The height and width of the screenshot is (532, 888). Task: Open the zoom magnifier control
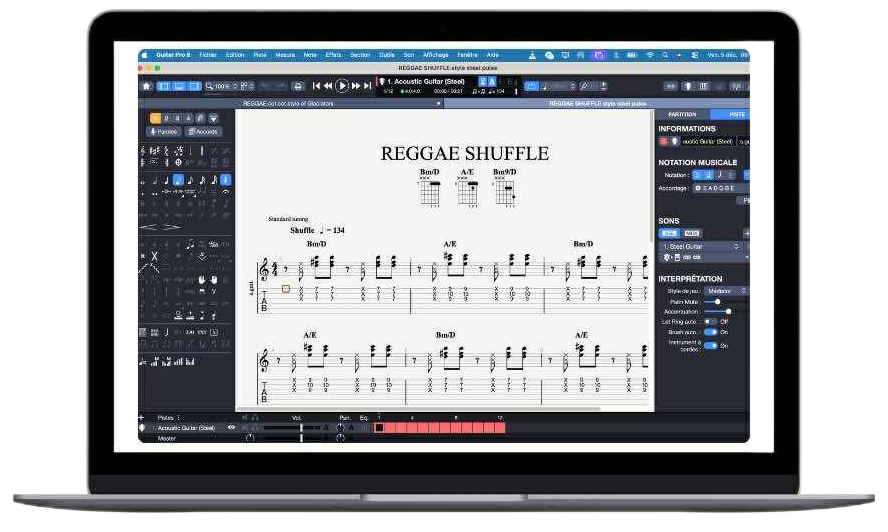coord(210,86)
